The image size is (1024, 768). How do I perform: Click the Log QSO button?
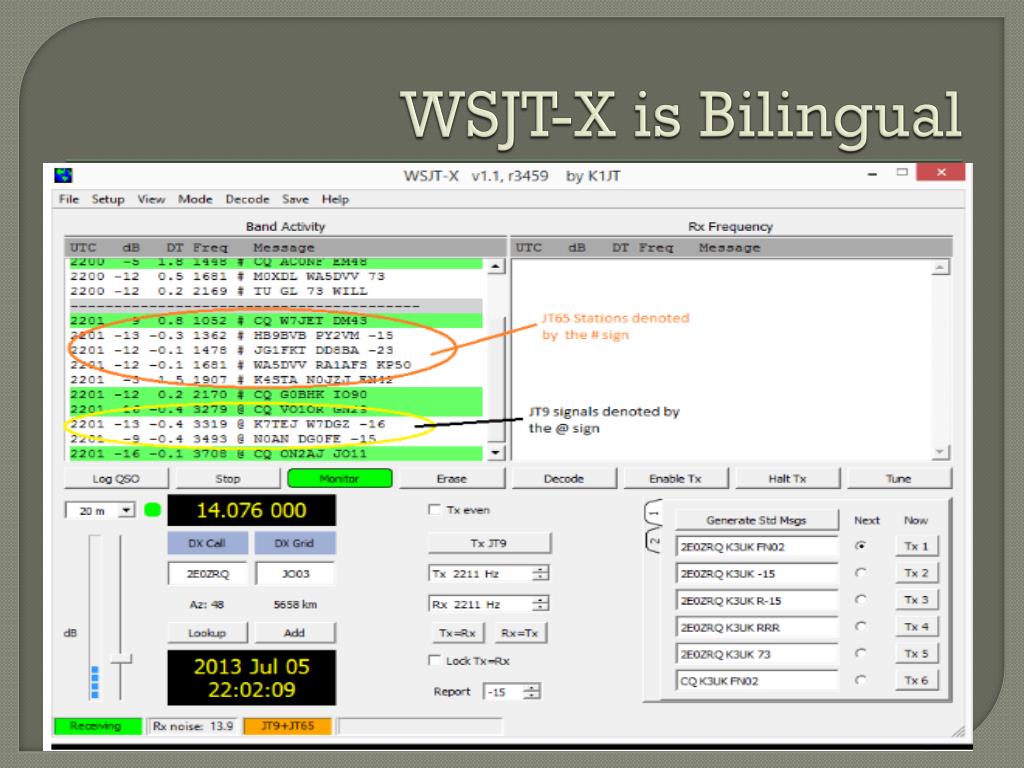[116, 479]
